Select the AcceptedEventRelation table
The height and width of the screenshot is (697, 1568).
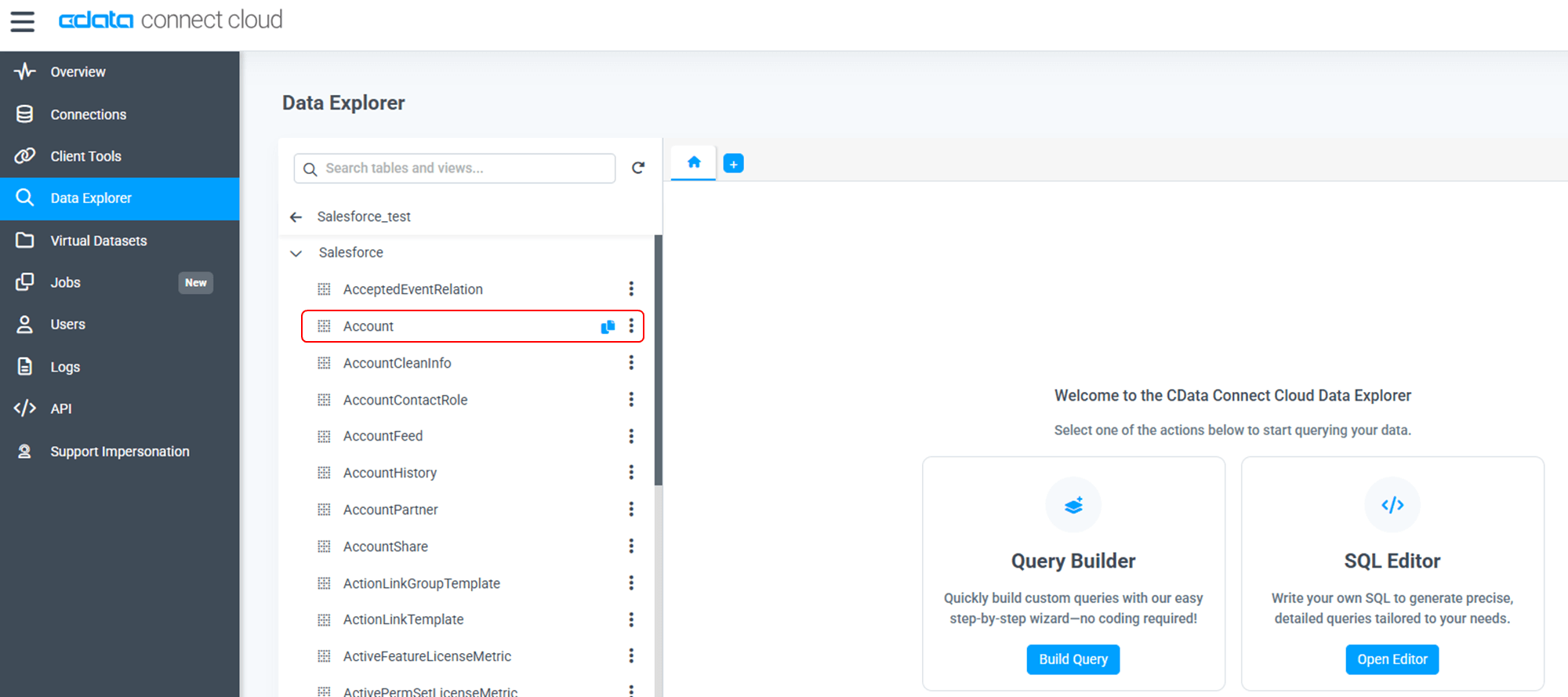click(412, 289)
